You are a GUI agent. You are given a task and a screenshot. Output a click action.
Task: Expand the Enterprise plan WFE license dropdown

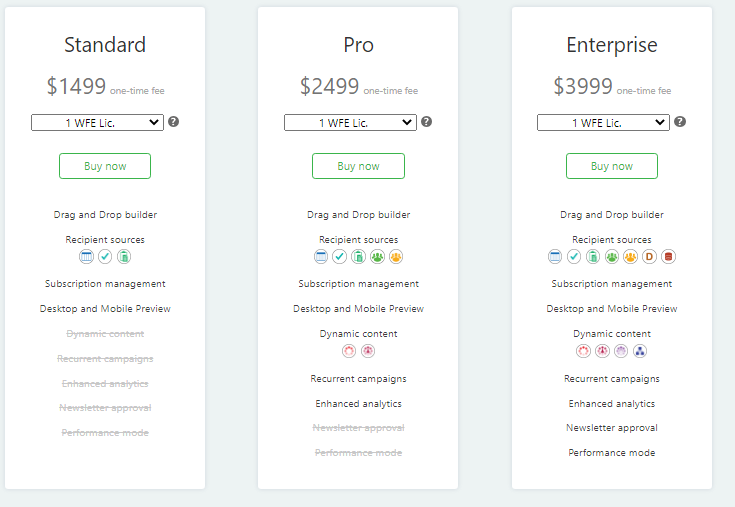point(603,122)
